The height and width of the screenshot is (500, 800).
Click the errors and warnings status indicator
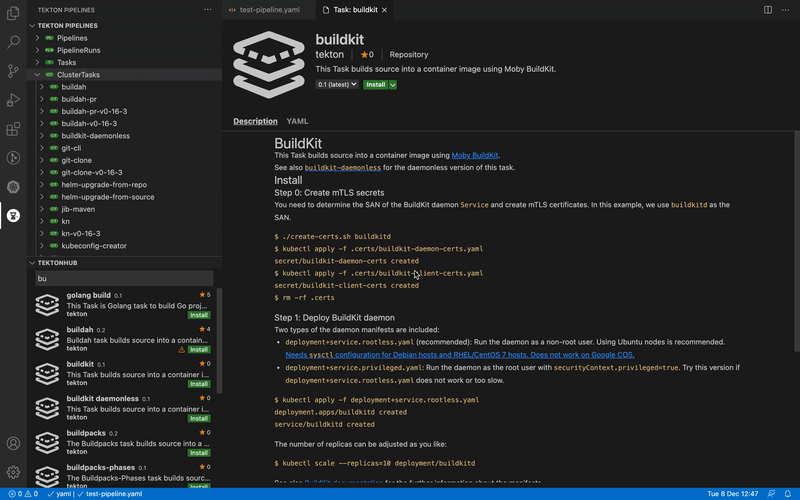coord(23,494)
